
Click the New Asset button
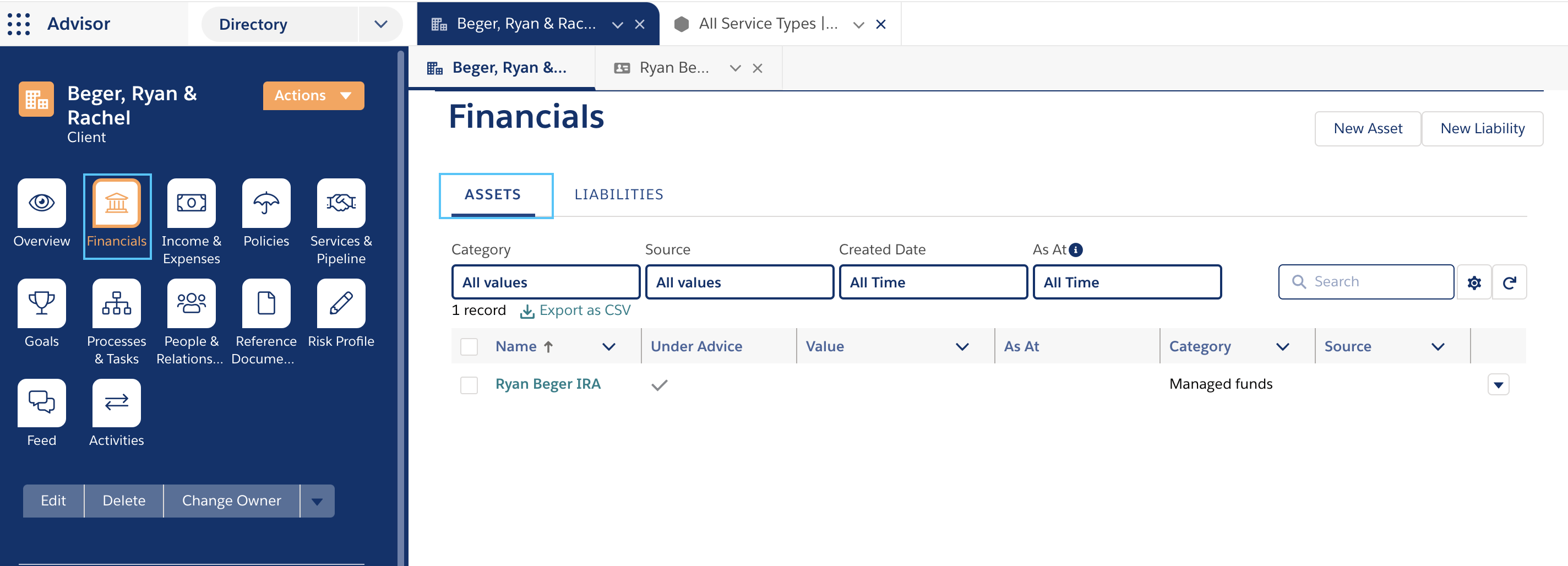pos(1368,128)
